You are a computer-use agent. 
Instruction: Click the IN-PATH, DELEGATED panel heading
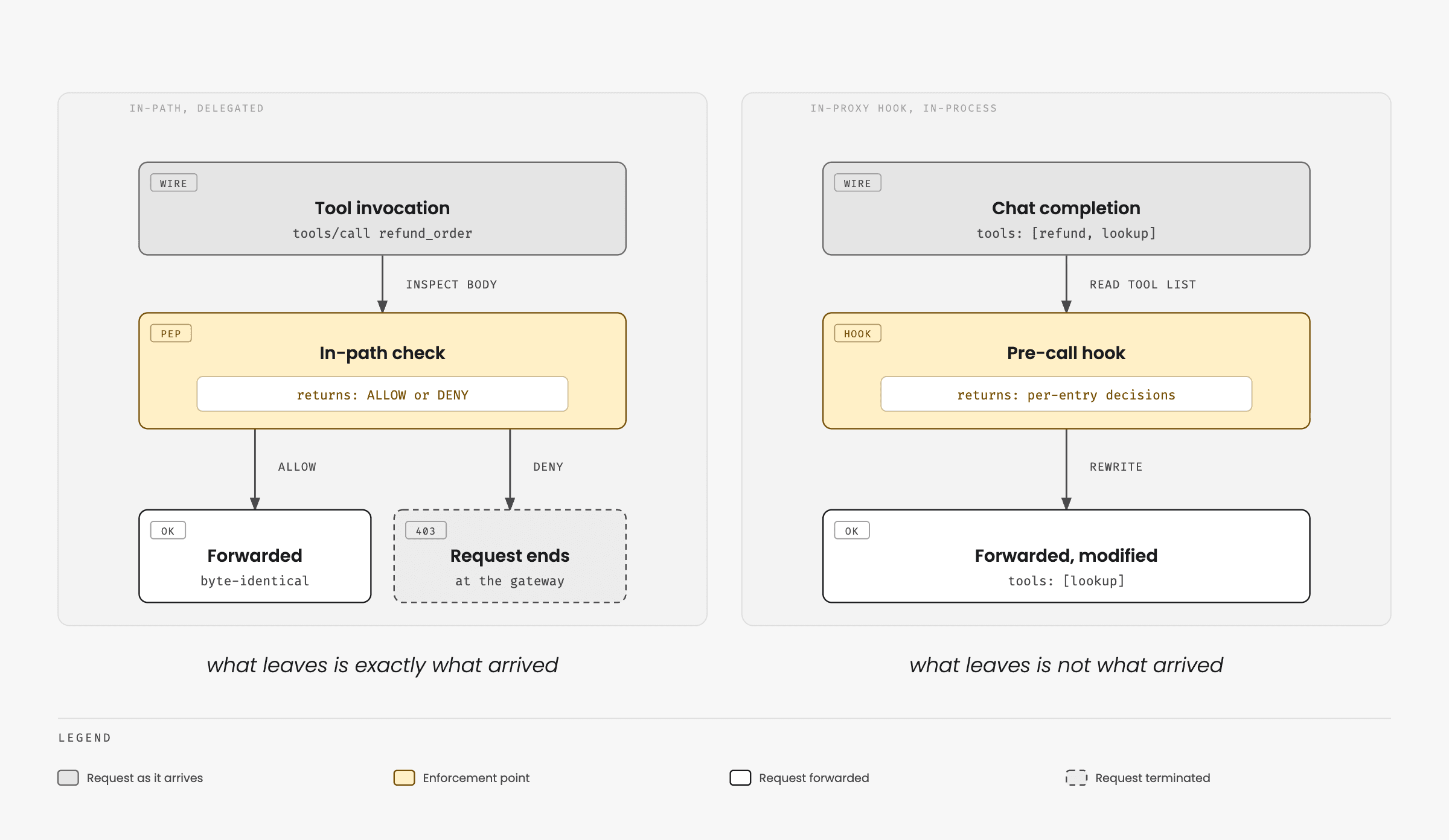pyautogui.click(x=197, y=108)
